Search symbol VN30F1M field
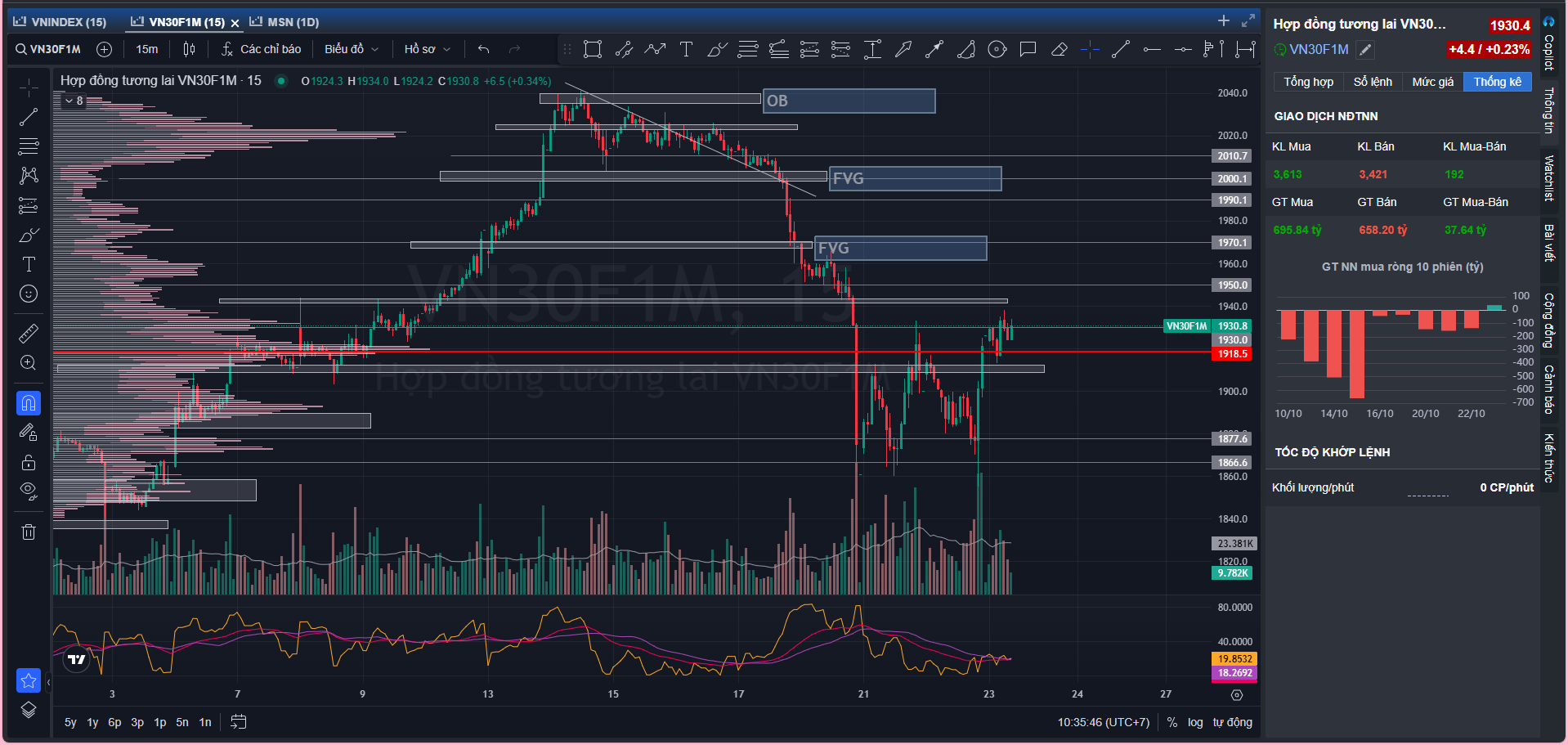Screen dimensions: 1568x745 pyautogui.click(x=48, y=49)
